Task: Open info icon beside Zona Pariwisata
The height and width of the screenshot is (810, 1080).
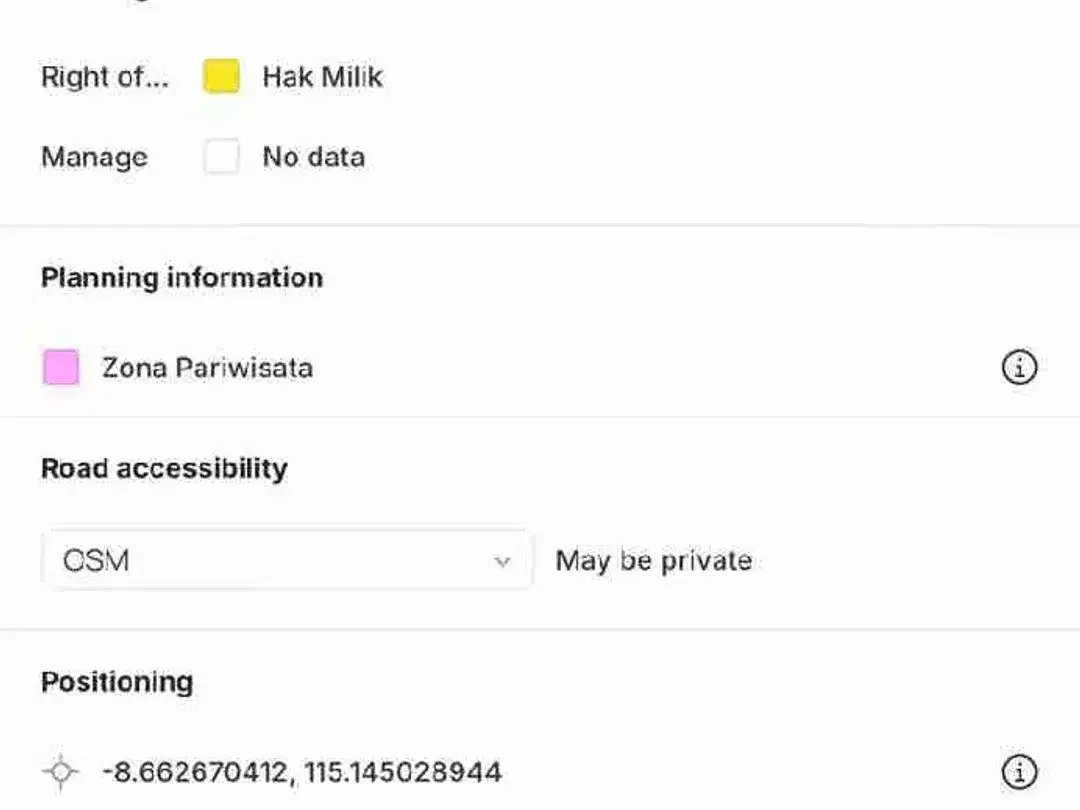Action: 1019,367
